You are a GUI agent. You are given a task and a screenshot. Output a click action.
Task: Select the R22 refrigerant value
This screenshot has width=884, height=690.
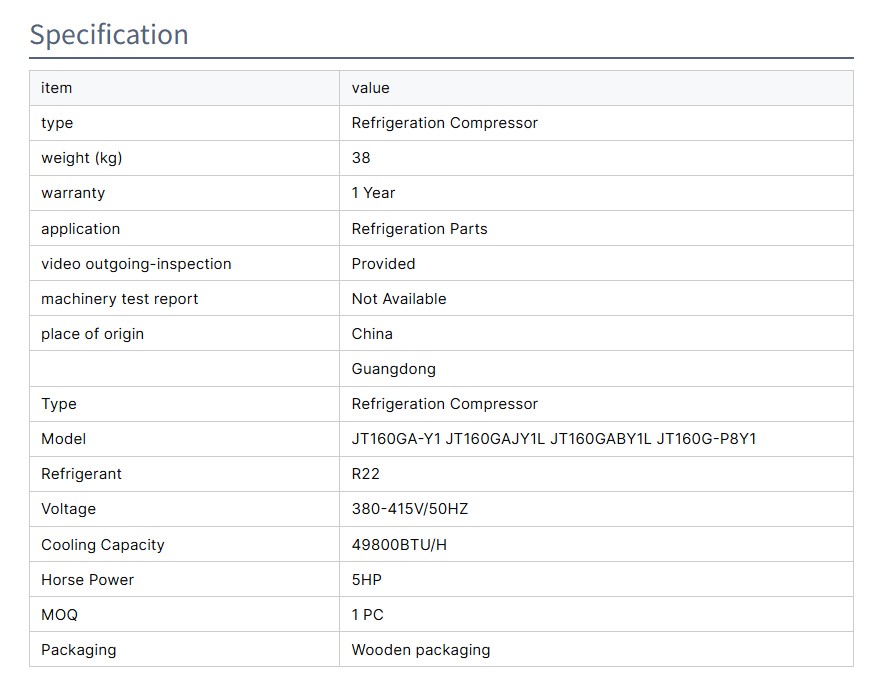click(x=366, y=474)
